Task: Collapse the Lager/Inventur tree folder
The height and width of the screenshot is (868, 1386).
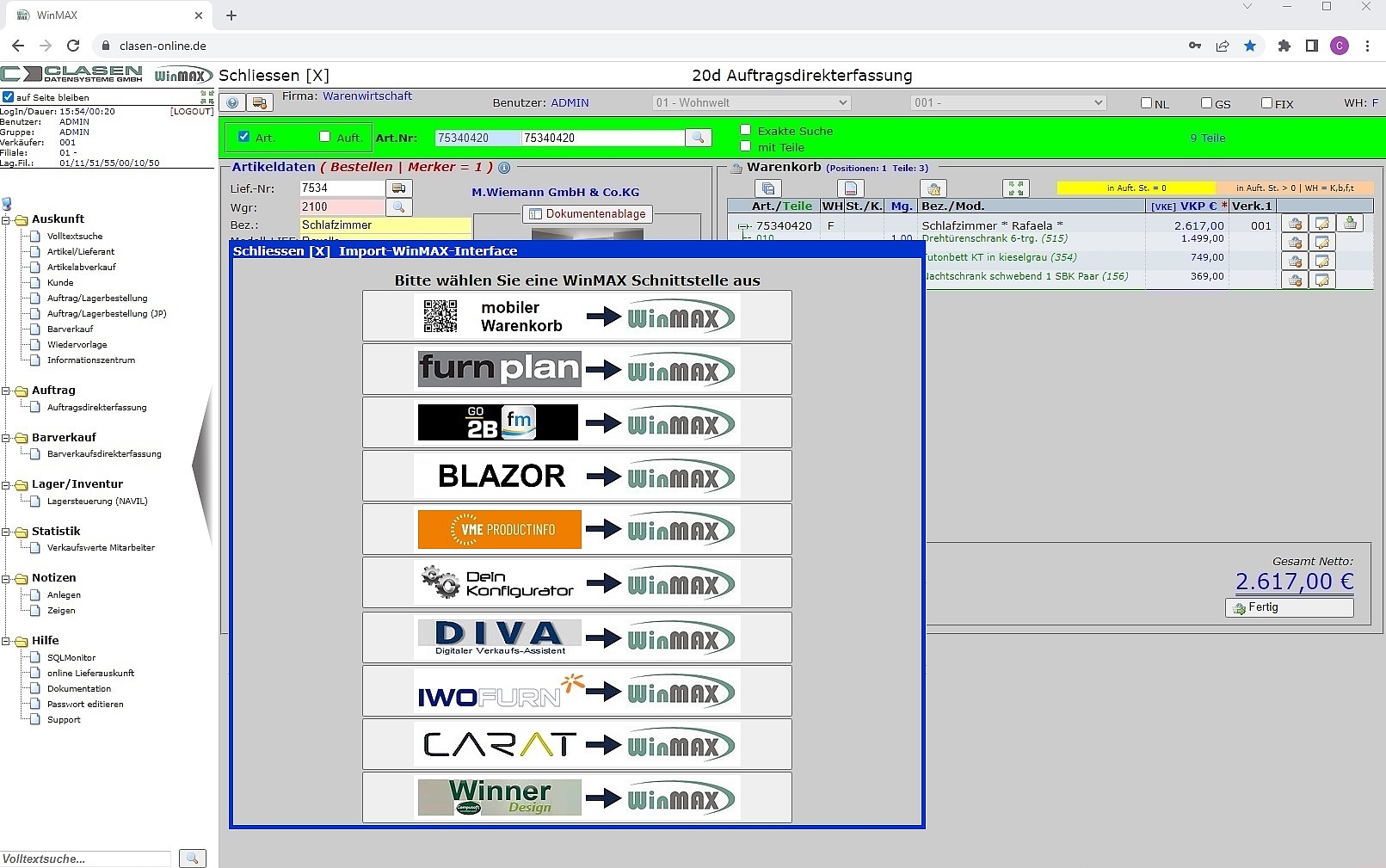Action: click(6, 485)
